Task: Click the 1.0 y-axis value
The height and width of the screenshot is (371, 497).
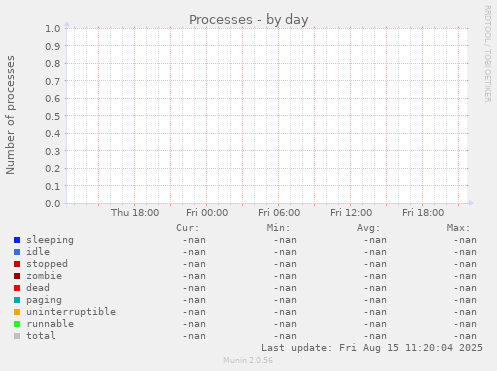Action: pos(53,28)
